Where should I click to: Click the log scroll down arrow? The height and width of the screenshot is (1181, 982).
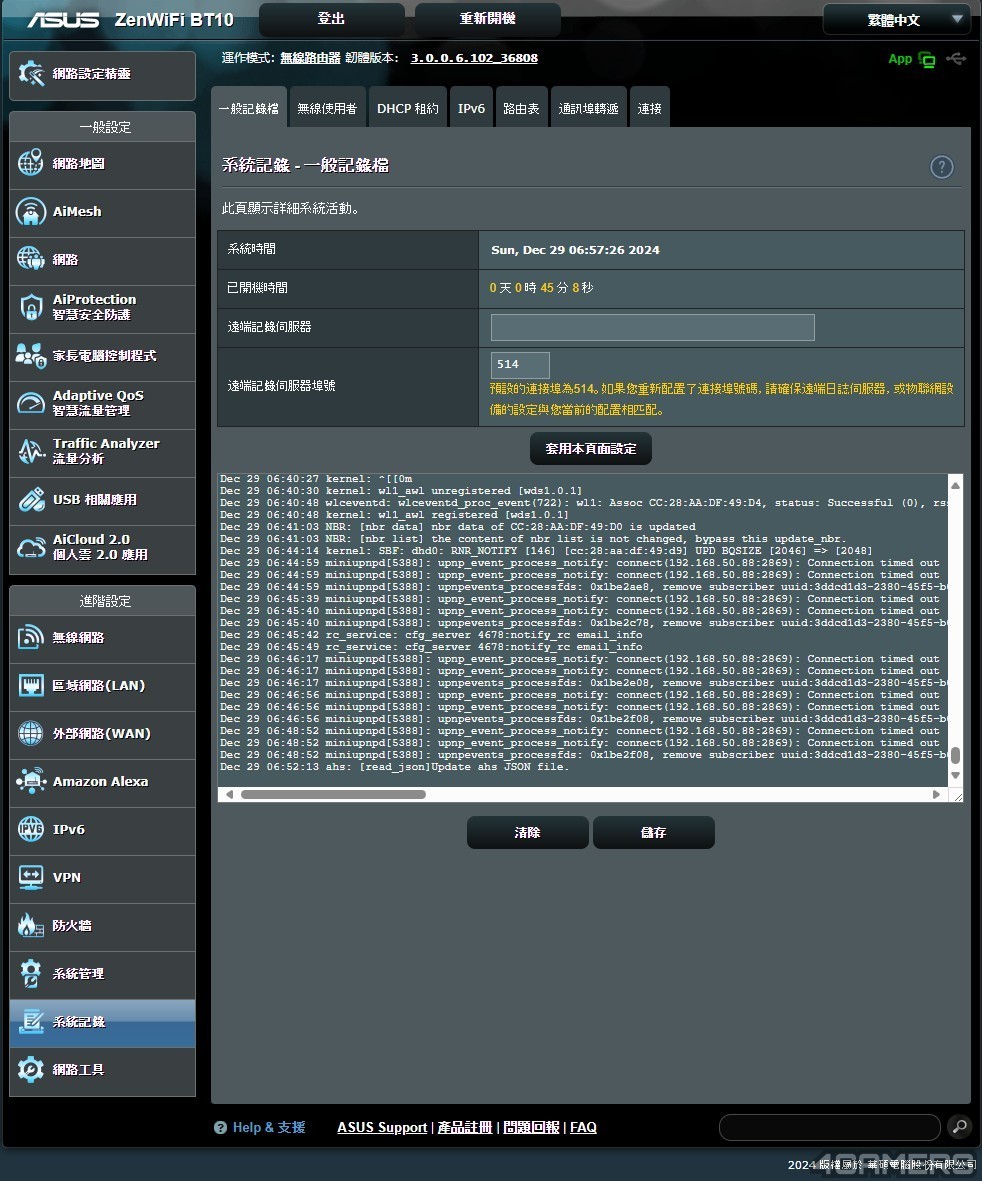coord(956,776)
